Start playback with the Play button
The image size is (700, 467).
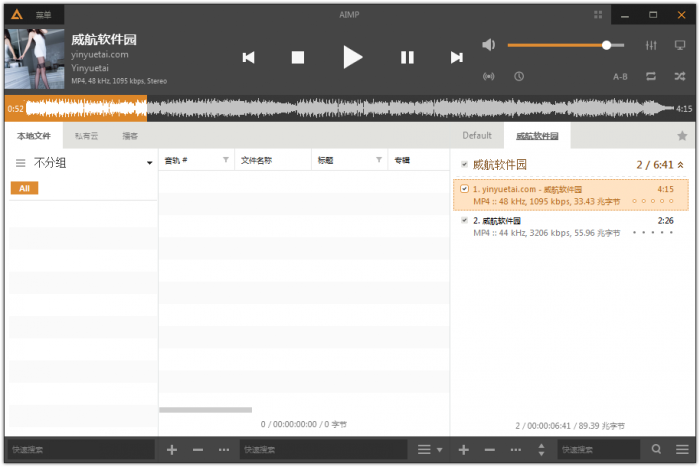tap(353, 57)
